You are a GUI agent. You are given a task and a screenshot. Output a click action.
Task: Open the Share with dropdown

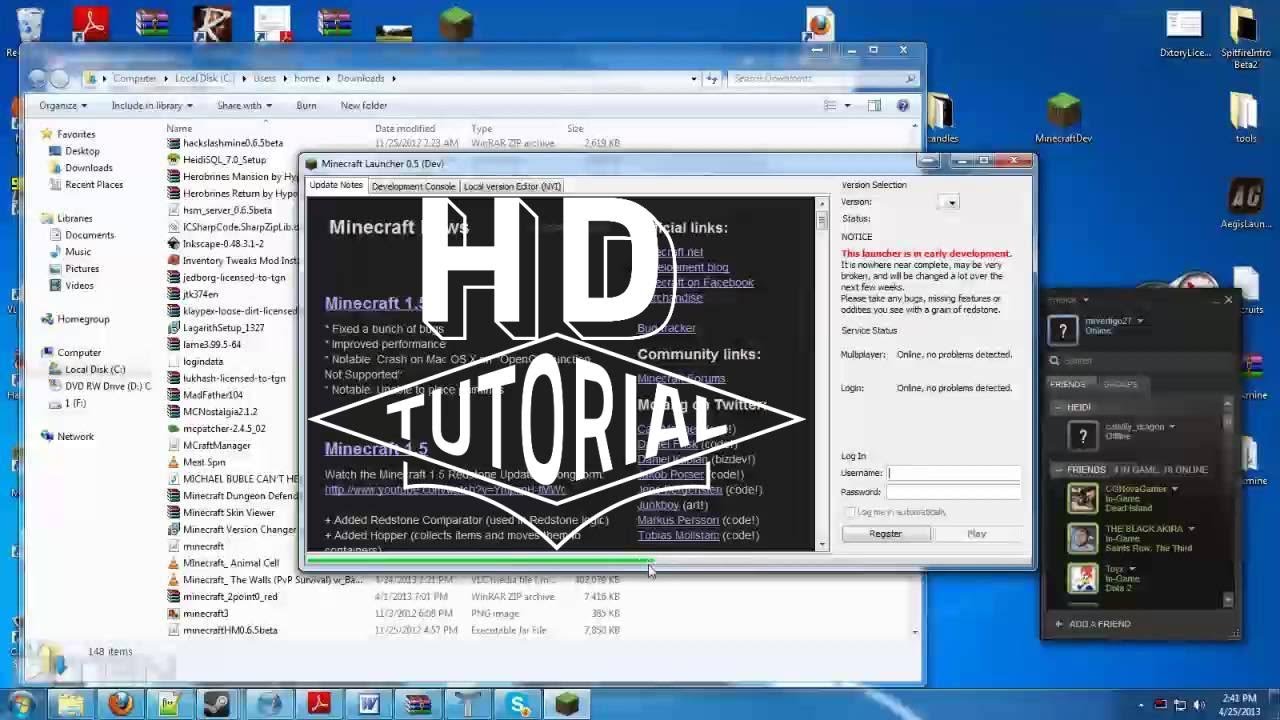[244, 105]
